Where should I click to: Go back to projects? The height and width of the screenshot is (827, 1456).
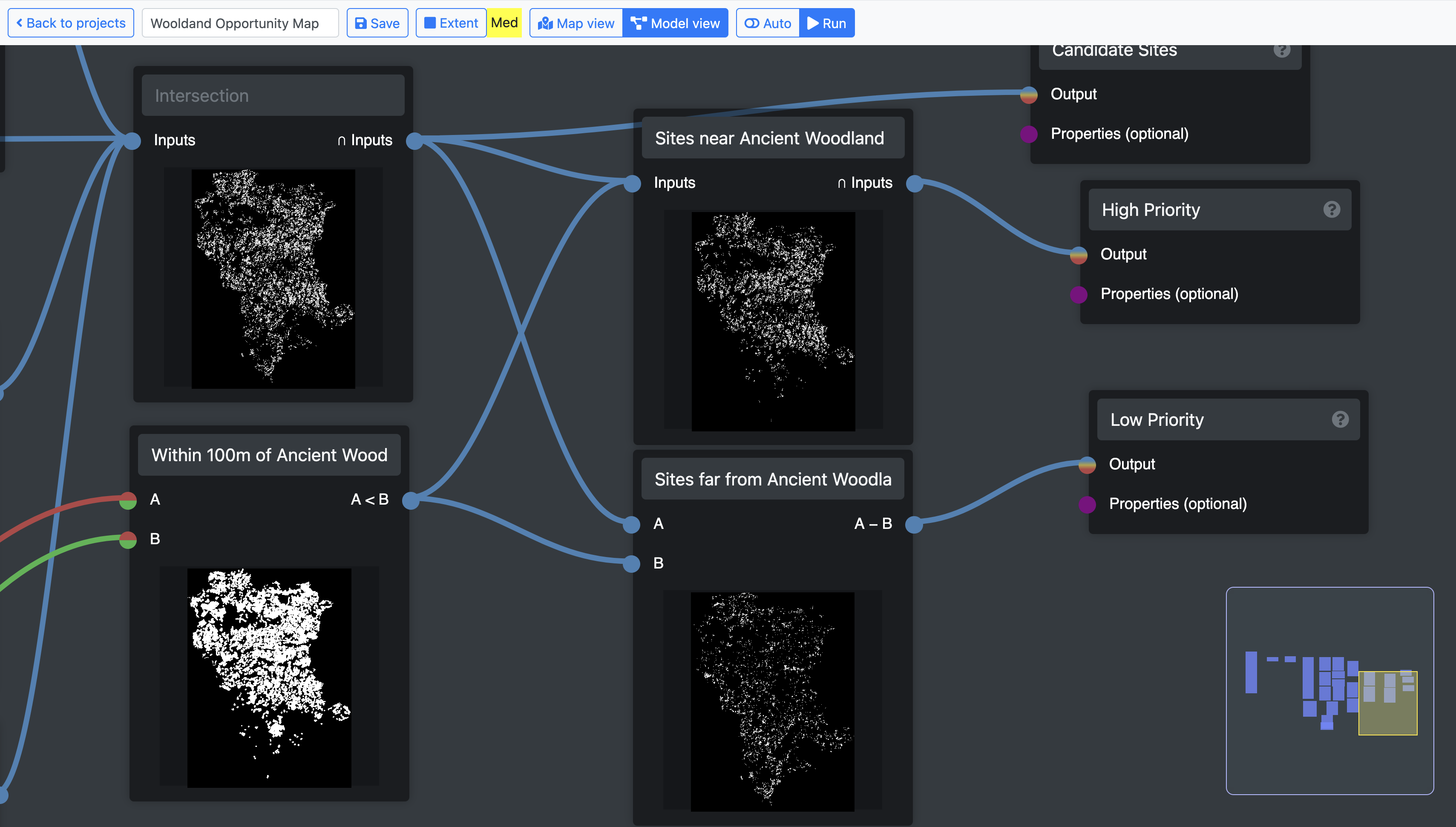tap(71, 23)
